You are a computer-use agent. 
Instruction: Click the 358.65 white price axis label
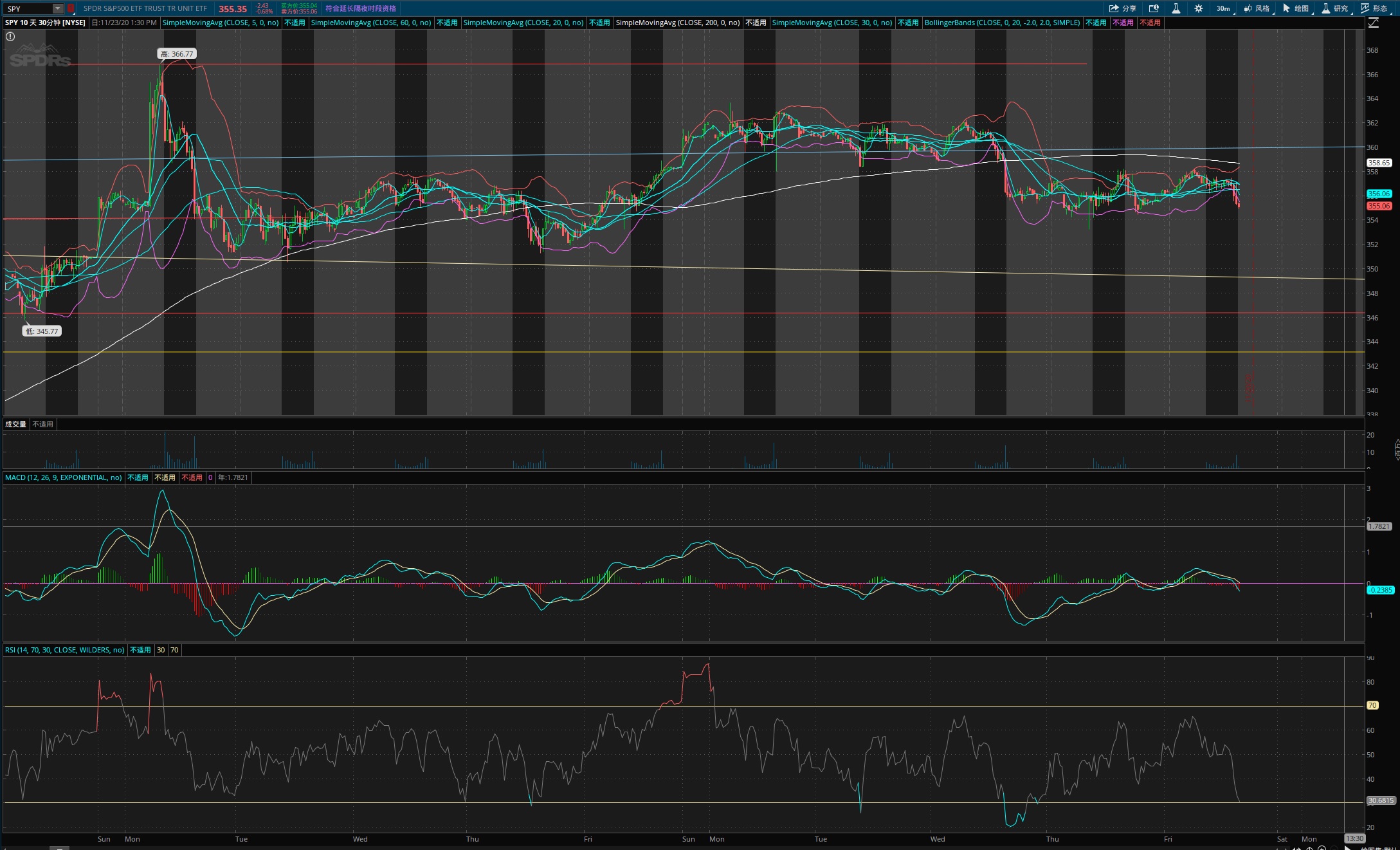click(1379, 163)
